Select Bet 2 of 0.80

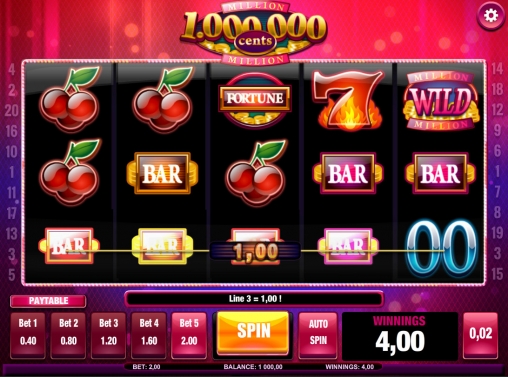[x=68, y=335]
